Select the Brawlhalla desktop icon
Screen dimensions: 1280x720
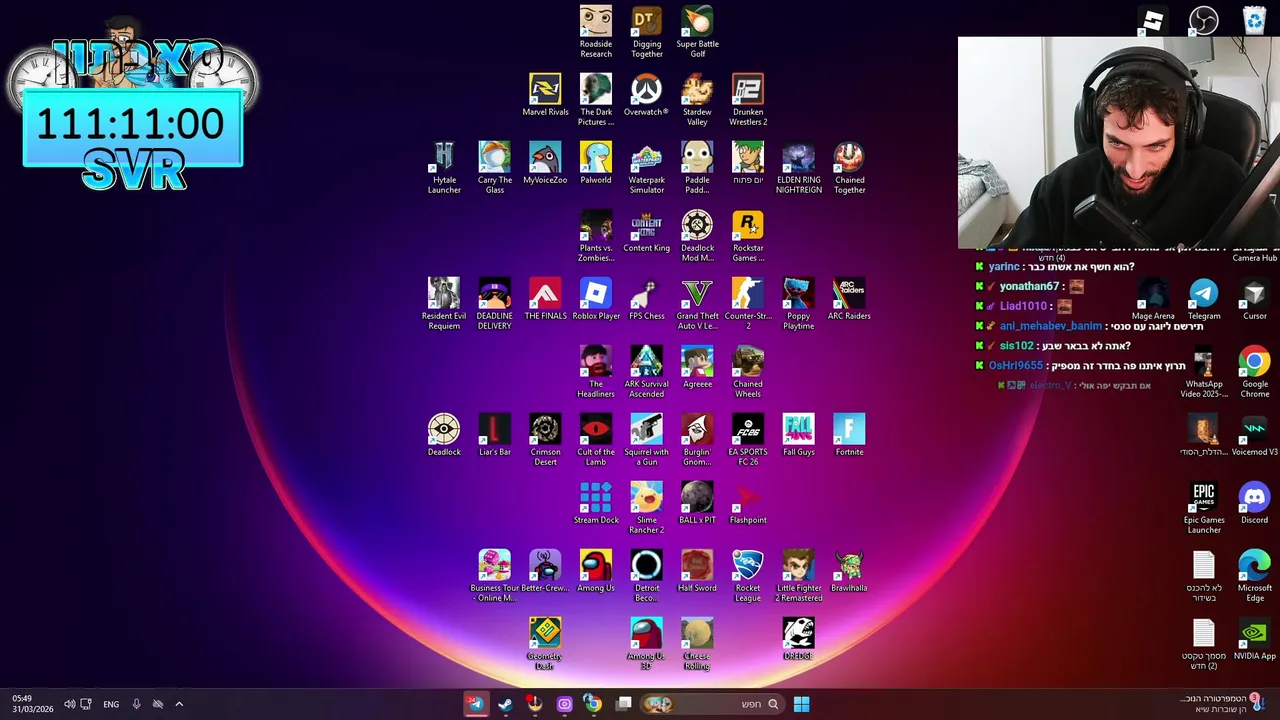(849, 572)
